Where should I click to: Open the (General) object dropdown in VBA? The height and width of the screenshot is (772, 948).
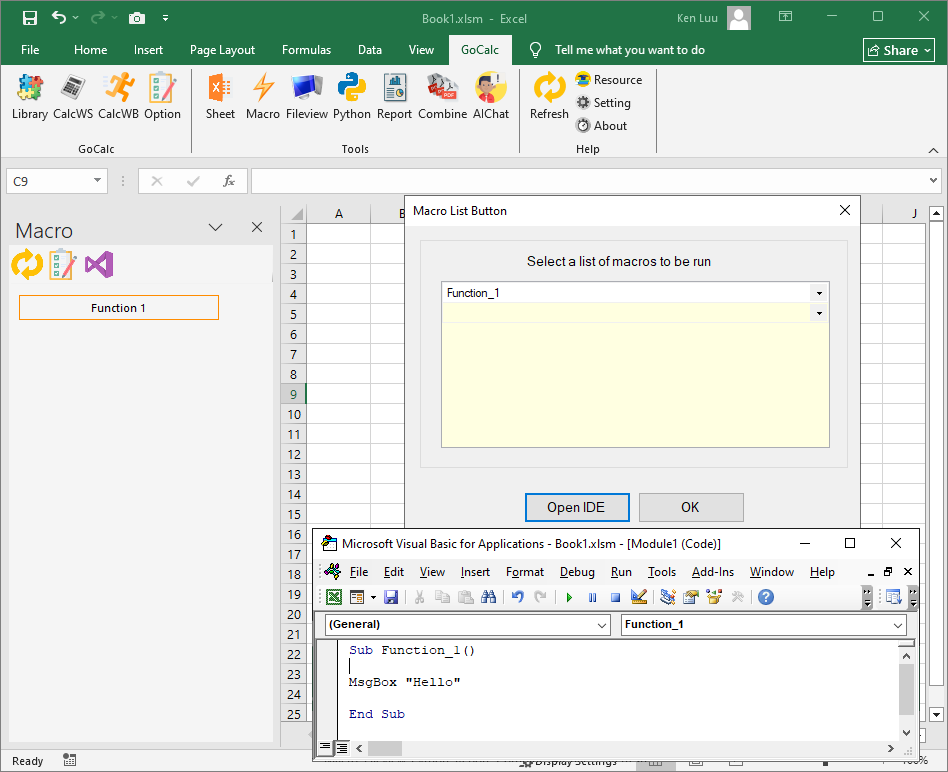602,625
